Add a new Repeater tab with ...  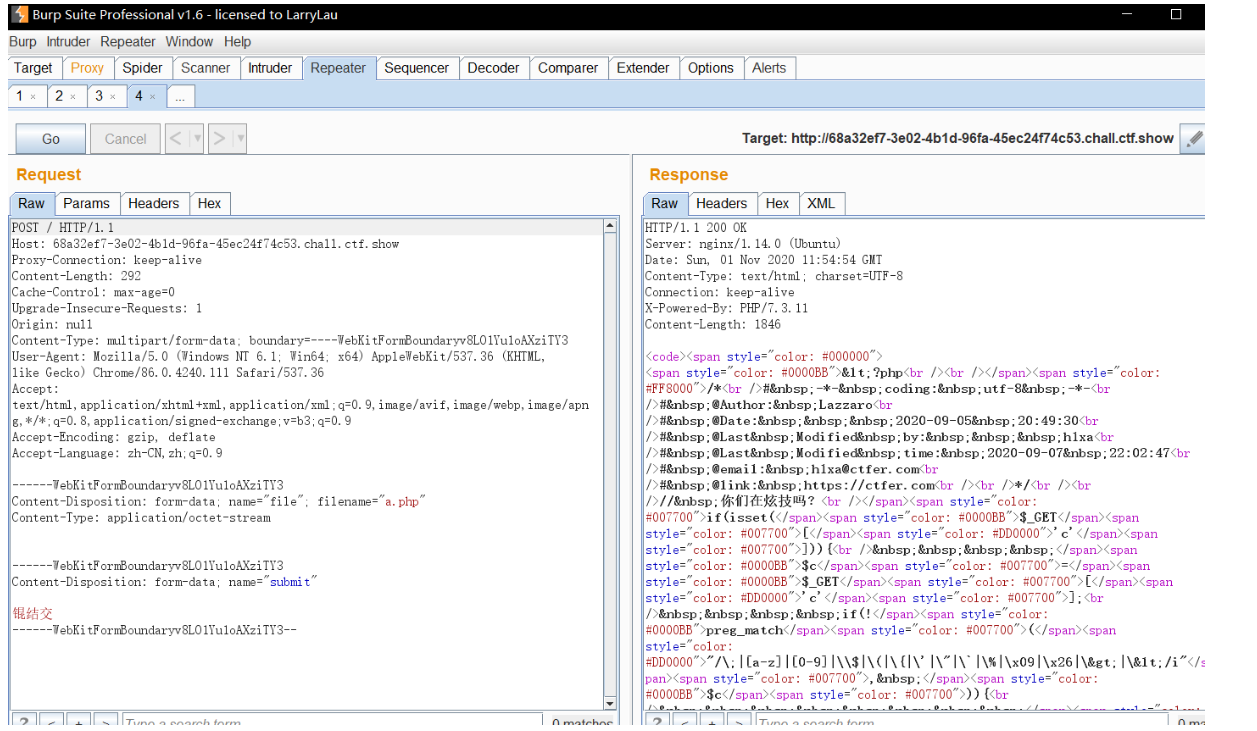point(181,97)
